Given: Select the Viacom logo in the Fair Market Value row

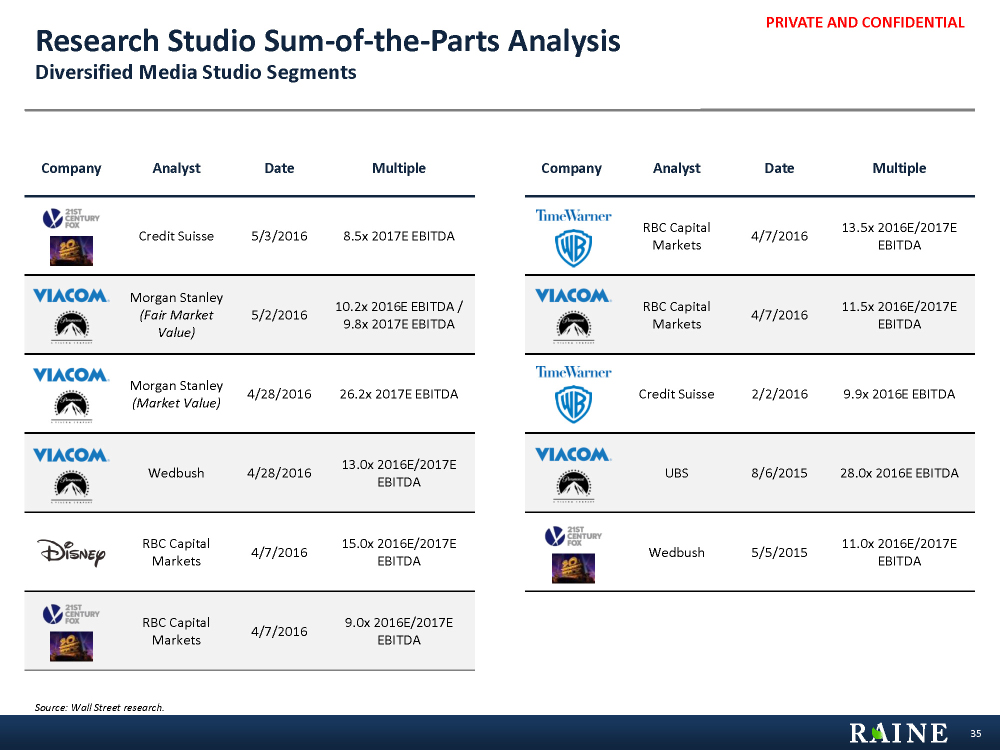Looking at the screenshot, I should (x=71, y=296).
